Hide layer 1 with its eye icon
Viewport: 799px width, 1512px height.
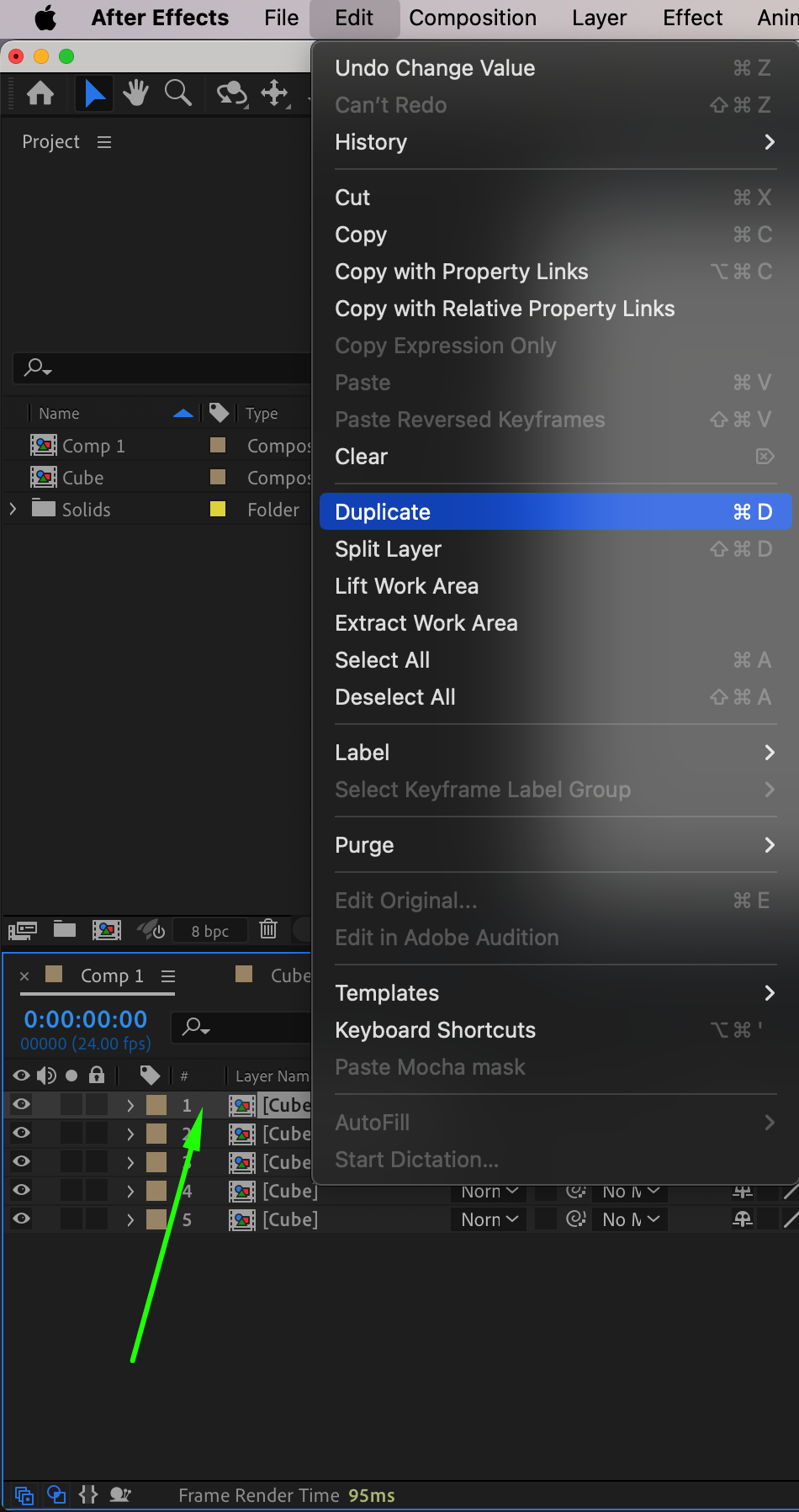[22, 1104]
